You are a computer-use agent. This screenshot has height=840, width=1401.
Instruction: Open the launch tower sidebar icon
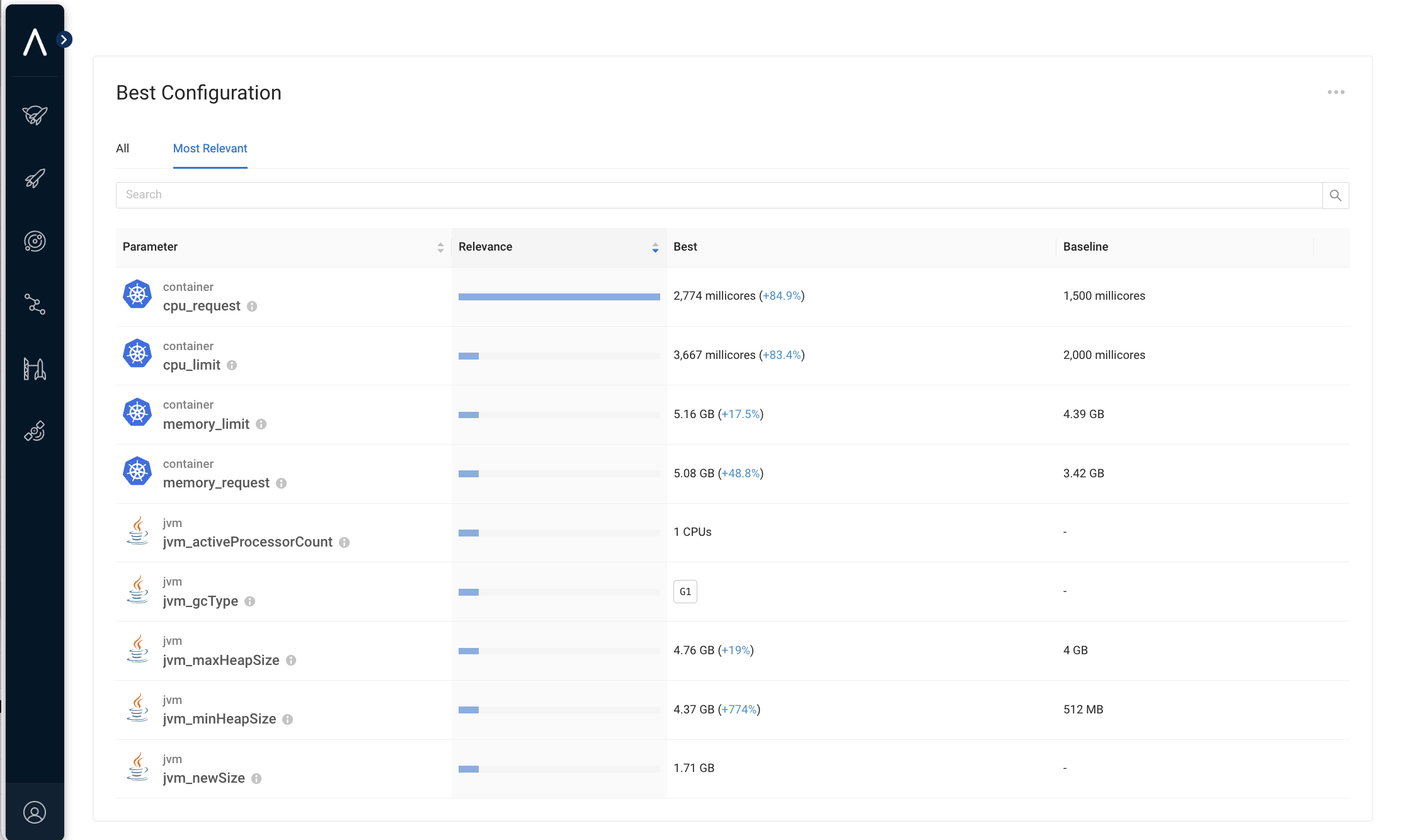35,368
